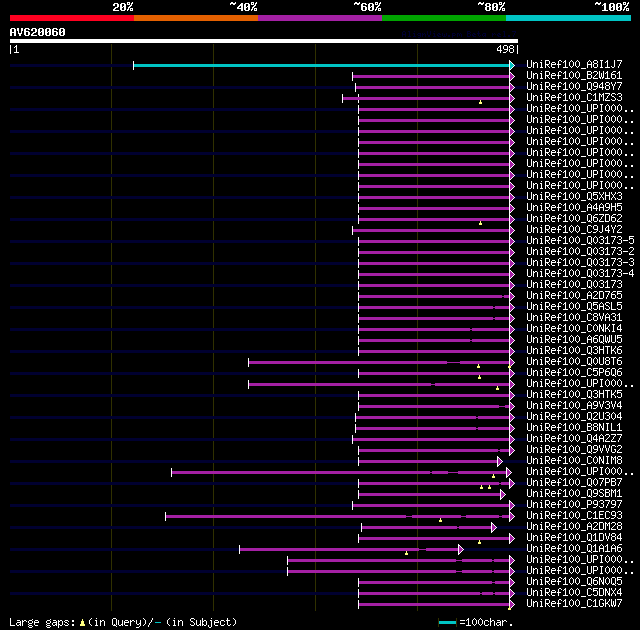Select the UniRef100_Q6N0Q5 label
Viewport: 640px width, 630px height.
pos(574,582)
